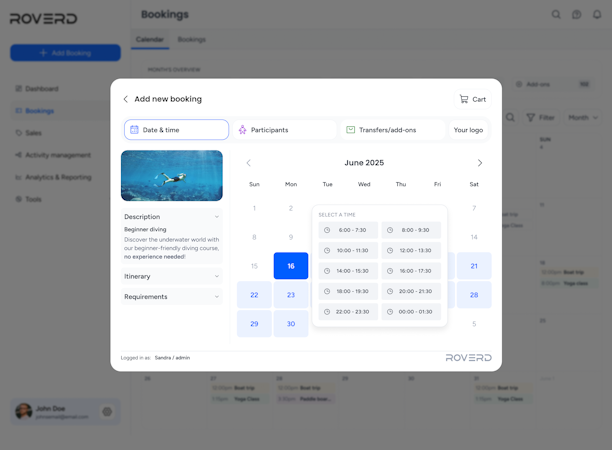
Task: Switch to the Transfers/add-ons tab
Action: 393,130
